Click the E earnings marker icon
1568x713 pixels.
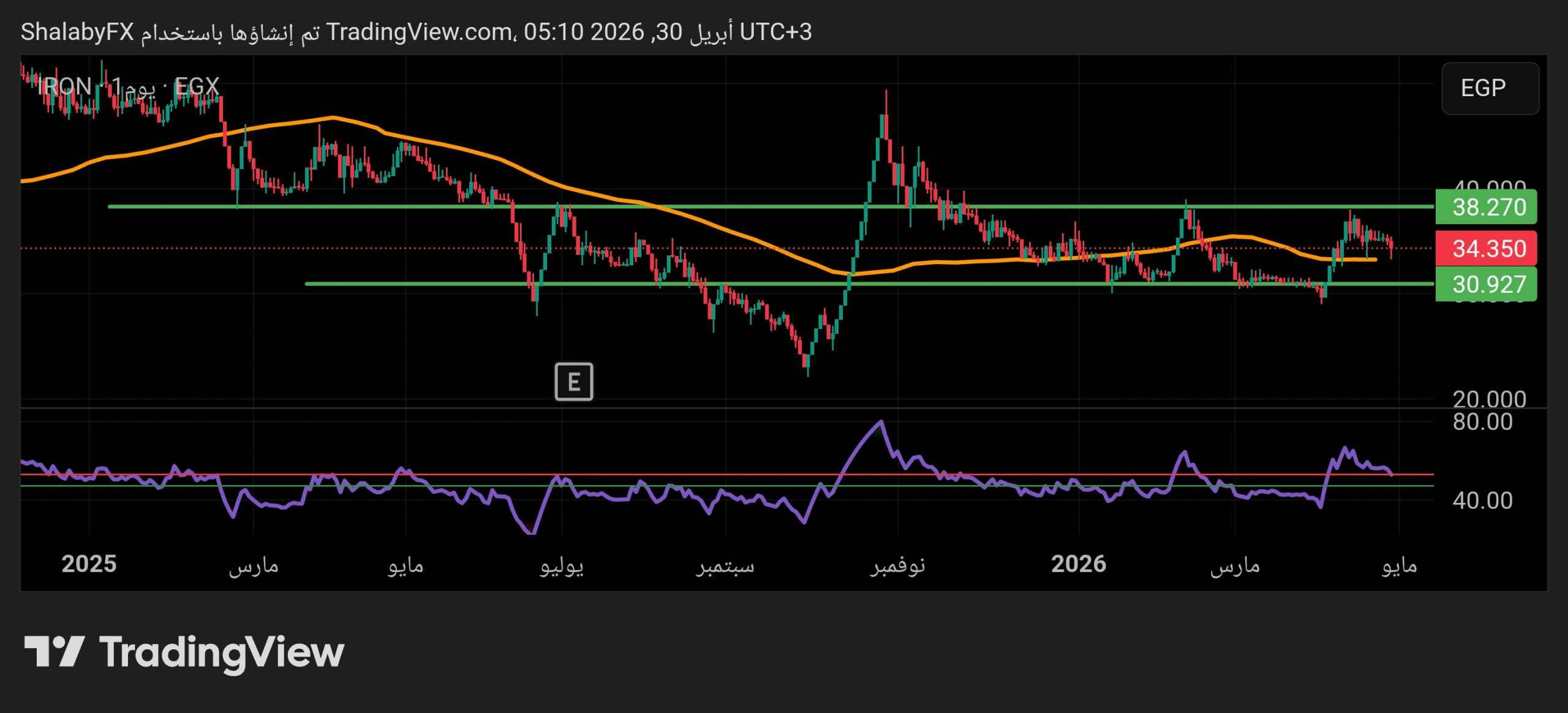coord(573,382)
